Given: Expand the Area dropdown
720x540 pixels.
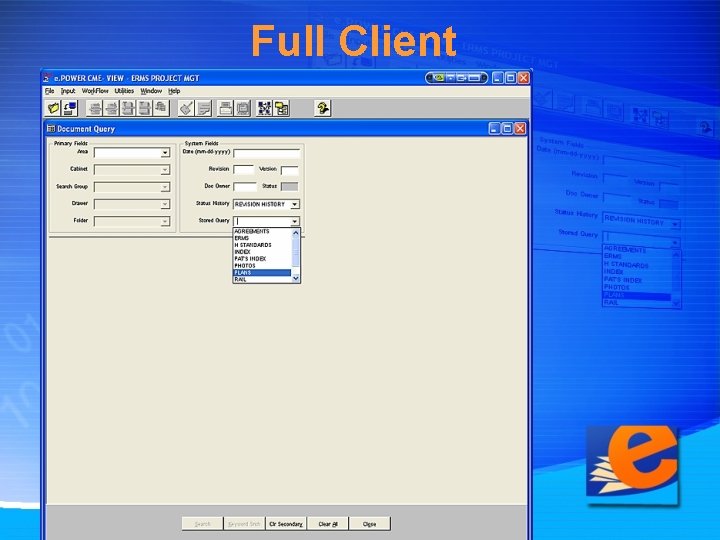Looking at the screenshot, I should tap(165, 152).
